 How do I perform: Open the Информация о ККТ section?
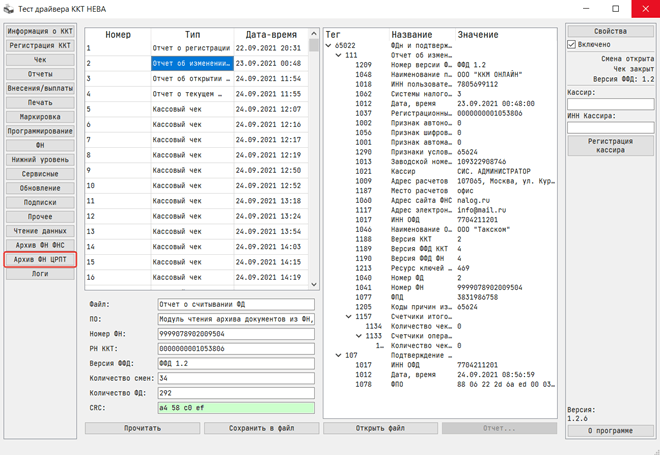[40, 32]
